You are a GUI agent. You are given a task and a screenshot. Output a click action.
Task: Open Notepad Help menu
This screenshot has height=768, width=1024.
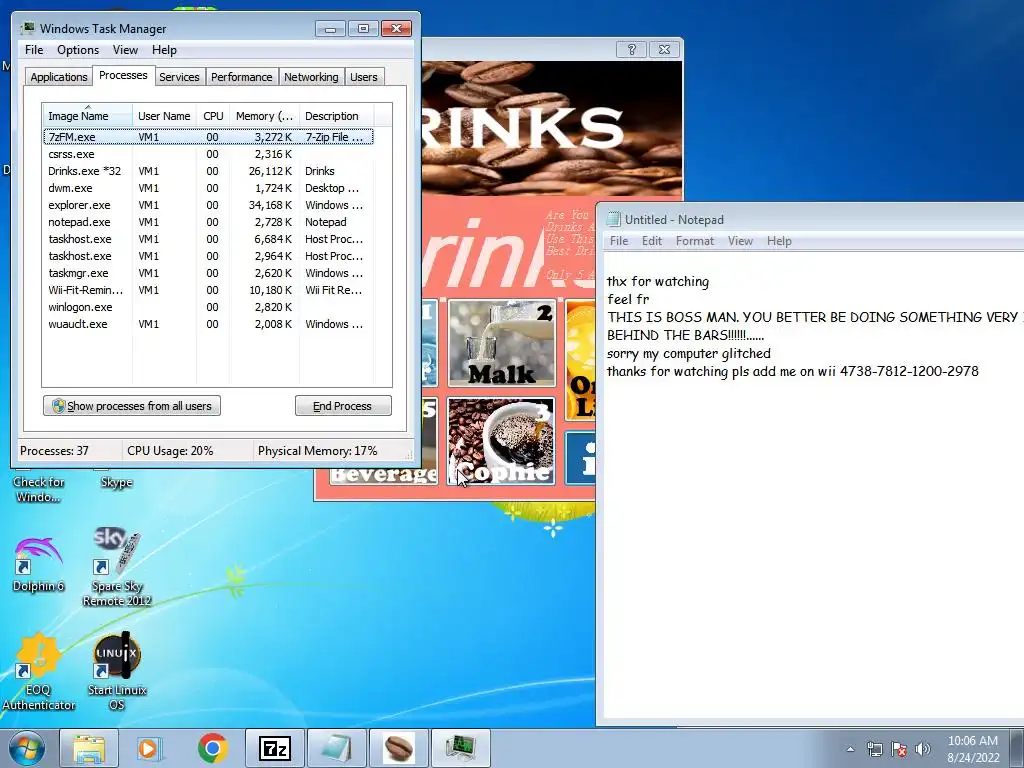(779, 241)
